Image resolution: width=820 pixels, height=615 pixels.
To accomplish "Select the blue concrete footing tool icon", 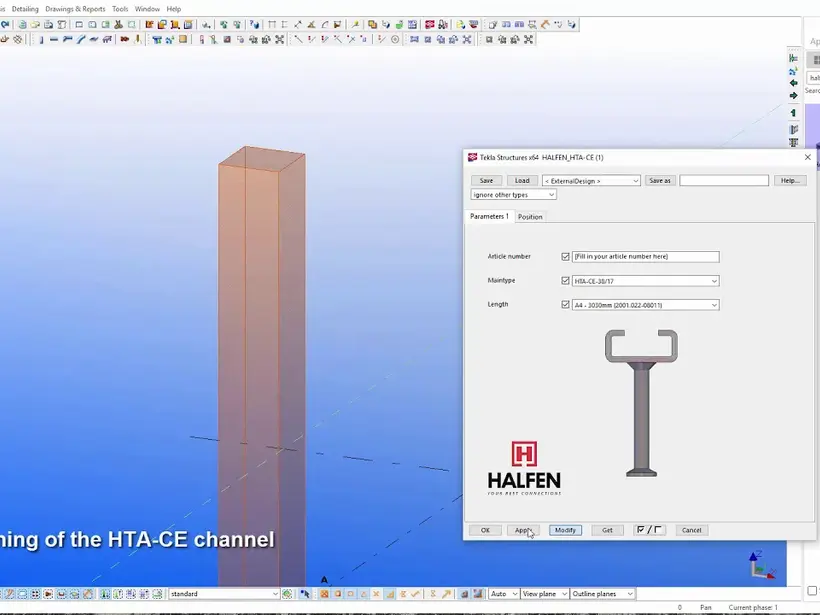I will click(x=156, y=39).
